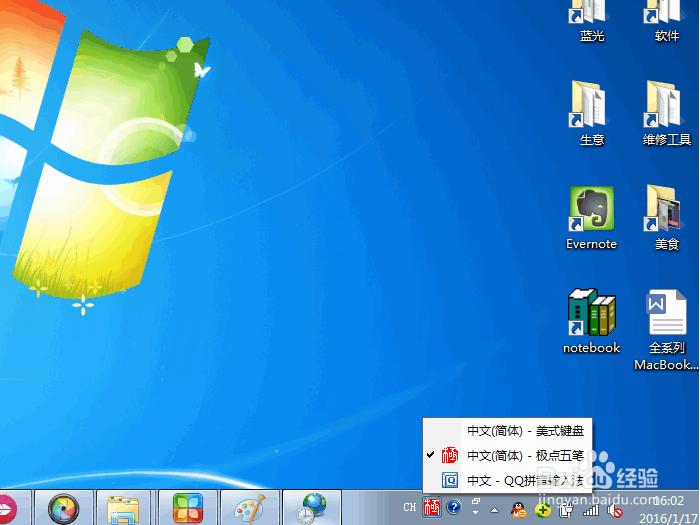Open the four-color tiles taskbar app
This screenshot has height=525, width=700.
click(188, 509)
